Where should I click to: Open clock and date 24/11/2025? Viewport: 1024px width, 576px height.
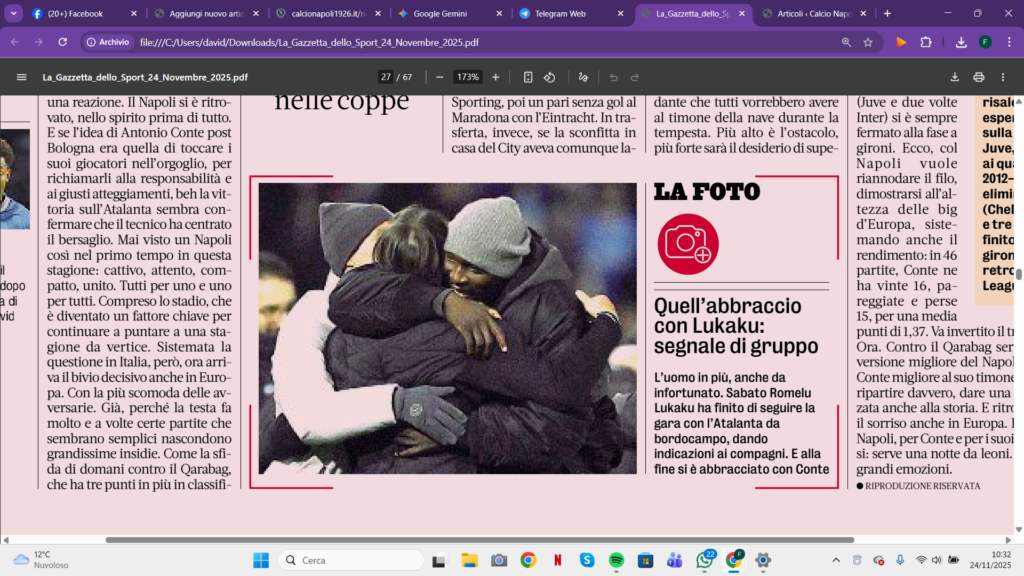click(x=991, y=560)
